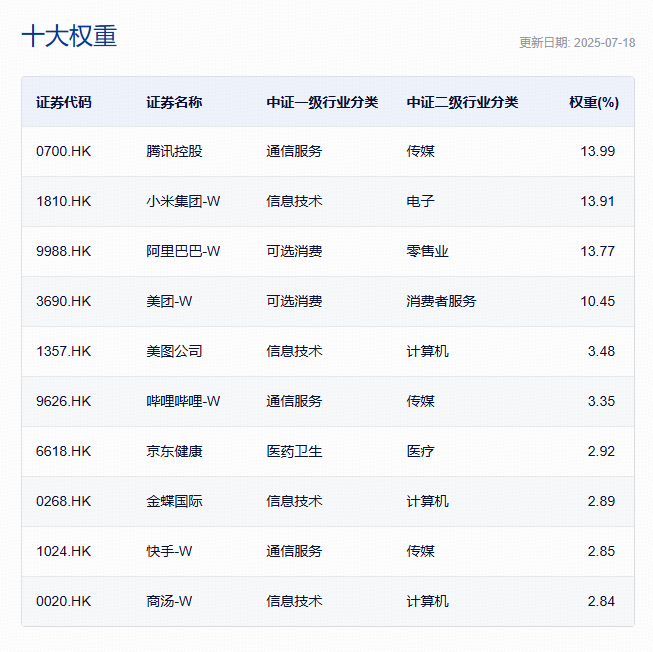The width and height of the screenshot is (653, 652).
Task: Click 通信服务 in the 哔哩哔哩-W row
Action: (x=294, y=401)
